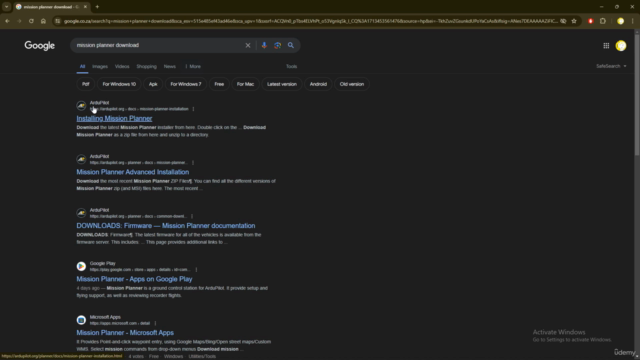
Task: Click the magnifier search button
Action: pos(291,45)
